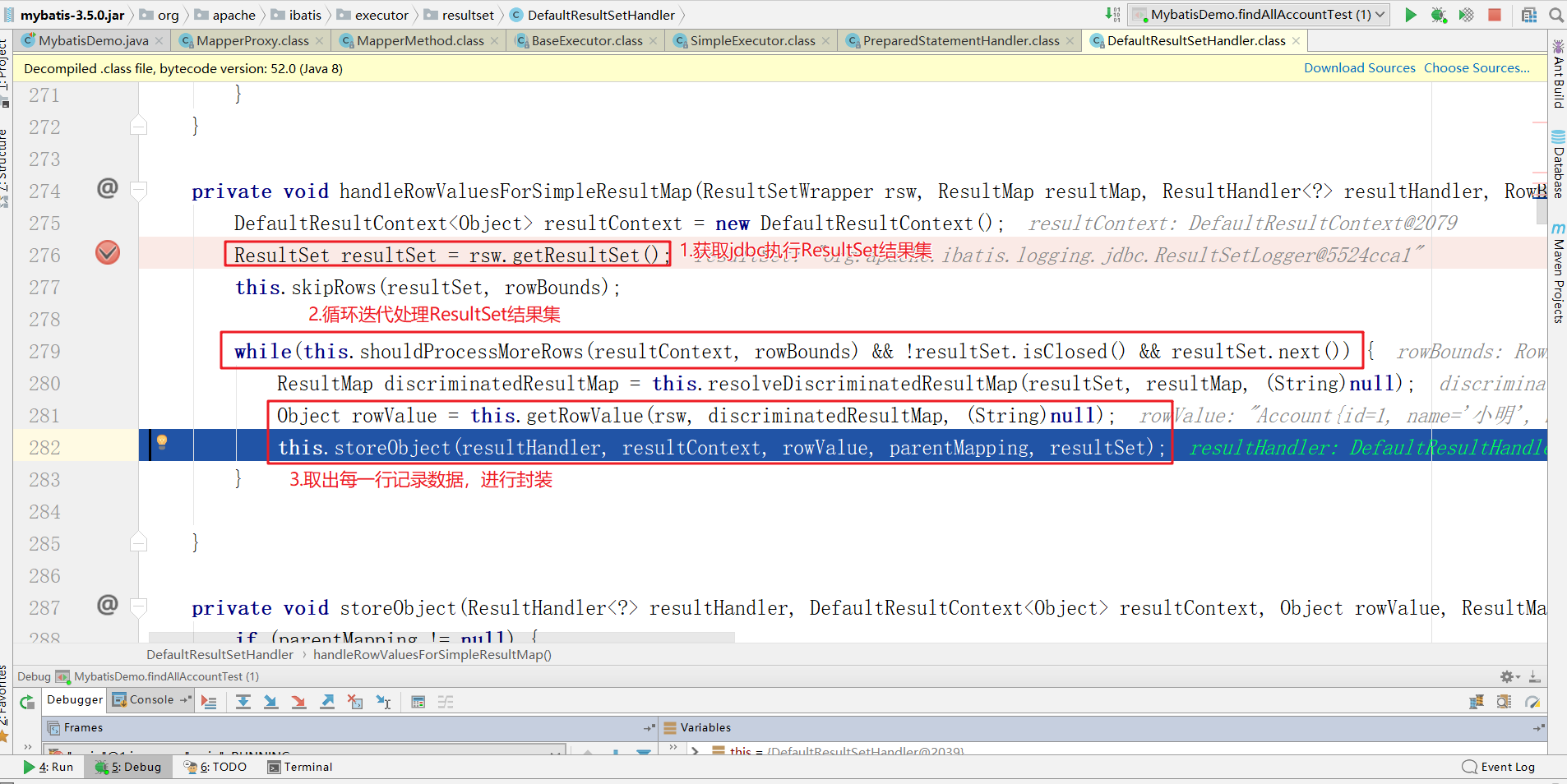This screenshot has height=784, width=1567.
Task: Collapse the storeObject method at line 287
Action: pyautogui.click(x=139, y=607)
